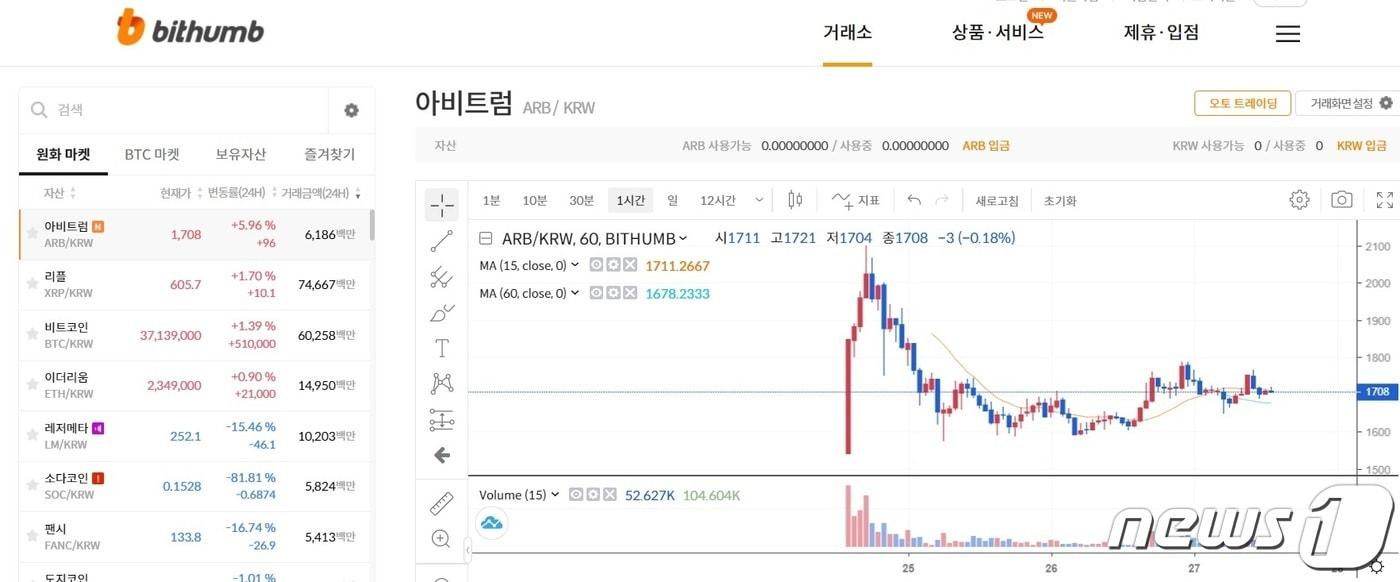Open the candle chart style selector
This screenshot has width=1400, height=582.
794,199
